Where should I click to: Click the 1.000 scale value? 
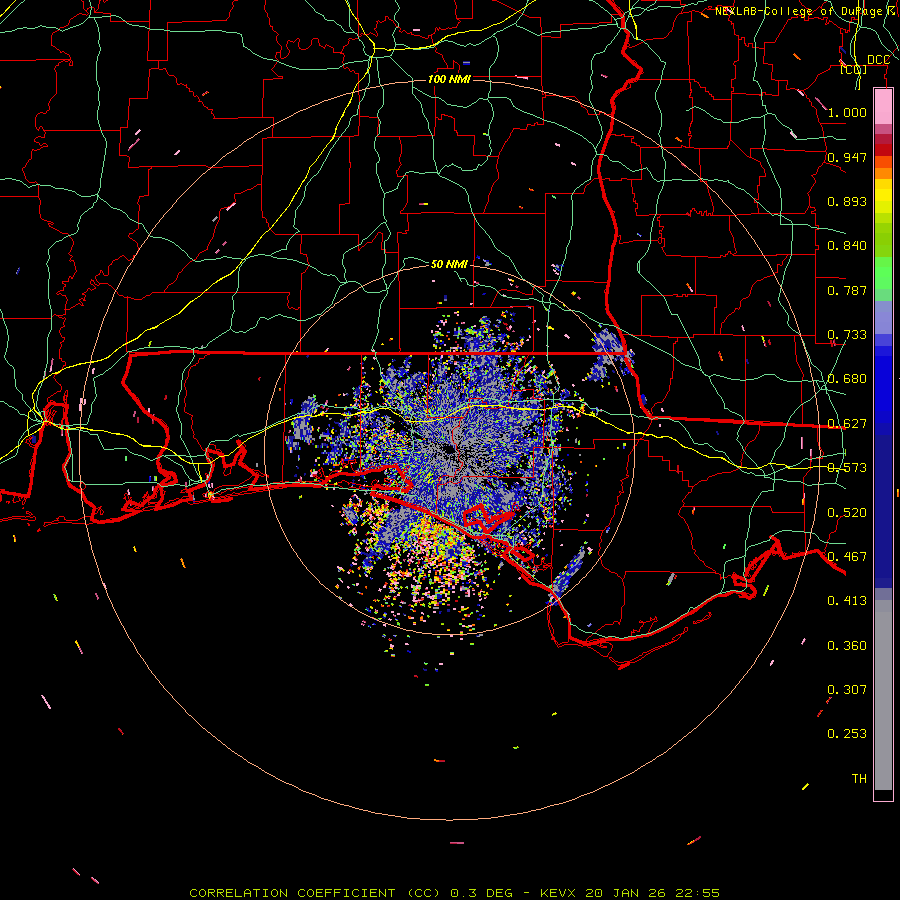(847, 112)
